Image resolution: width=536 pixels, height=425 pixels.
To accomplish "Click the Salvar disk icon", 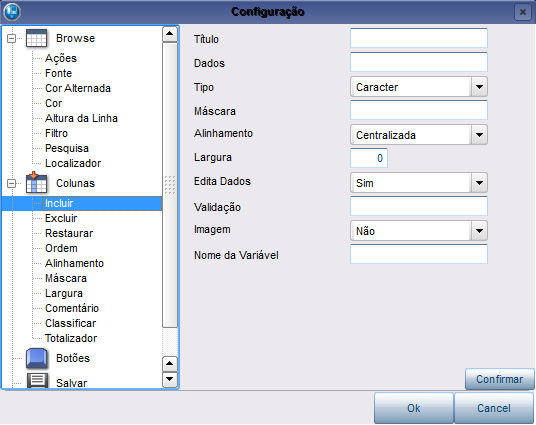I will point(37,381).
